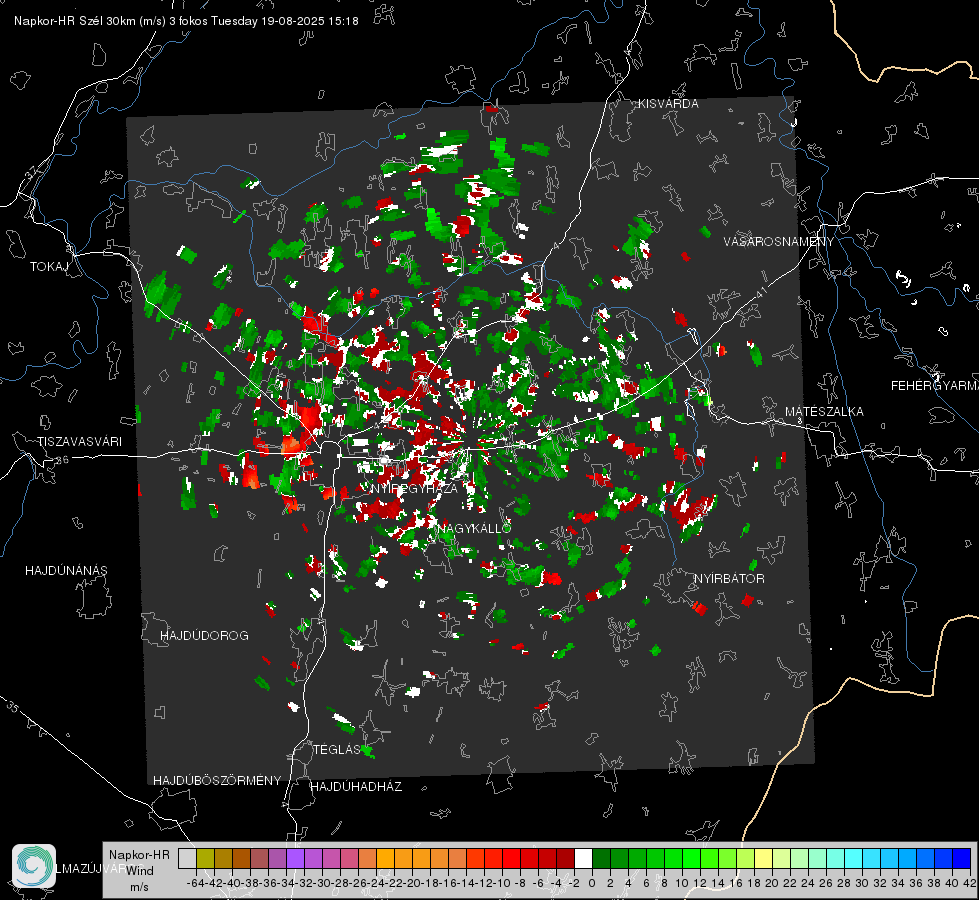Select the MÁTÉSZALKA label
The width and height of the screenshot is (979, 900).
coord(824,412)
